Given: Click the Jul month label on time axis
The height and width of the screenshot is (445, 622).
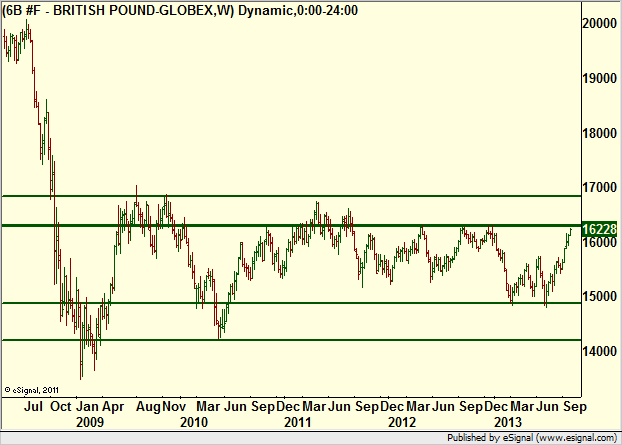Looking at the screenshot, I should [x=33, y=407].
